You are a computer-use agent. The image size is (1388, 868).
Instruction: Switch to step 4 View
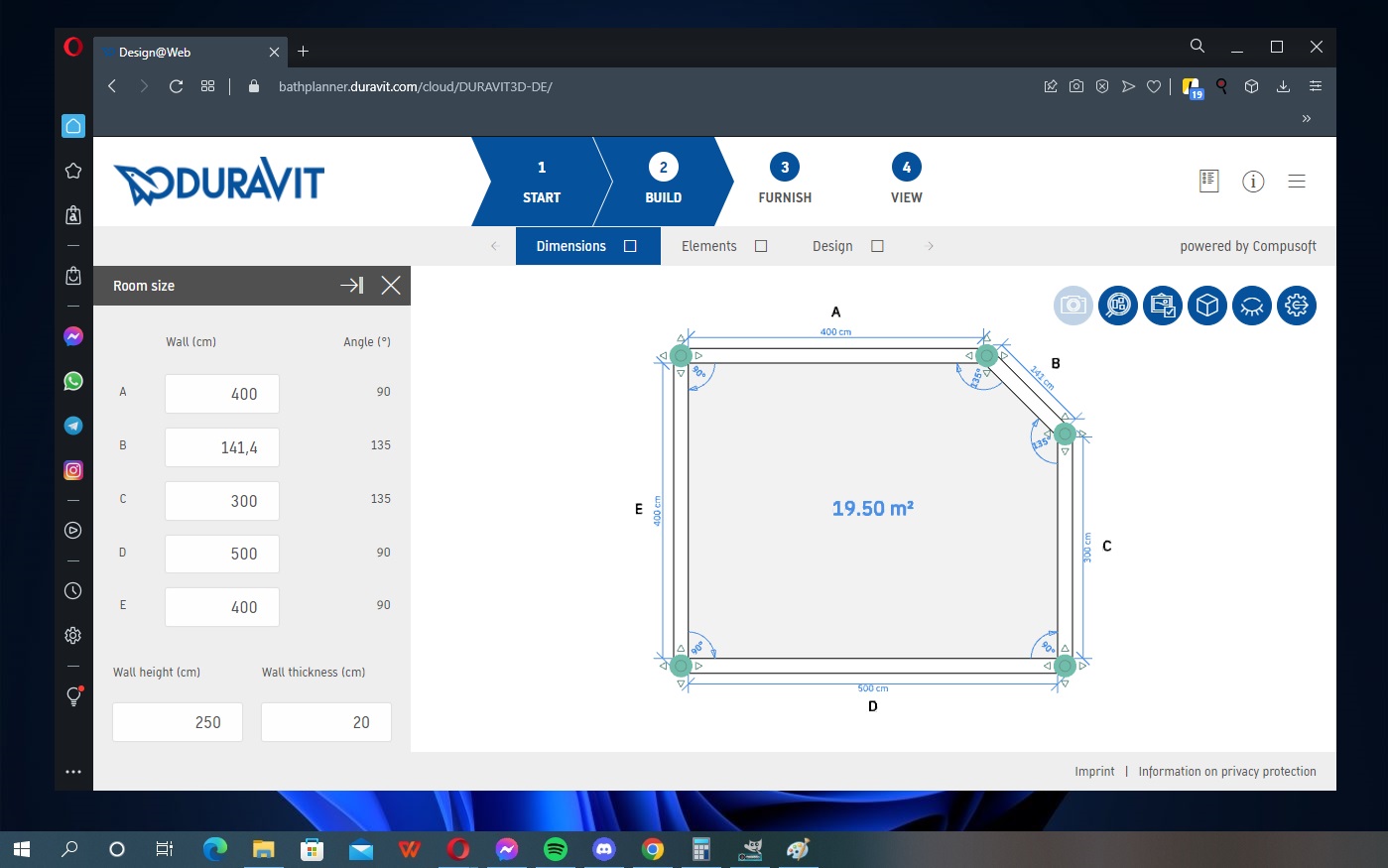pyautogui.click(x=906, y=180)
